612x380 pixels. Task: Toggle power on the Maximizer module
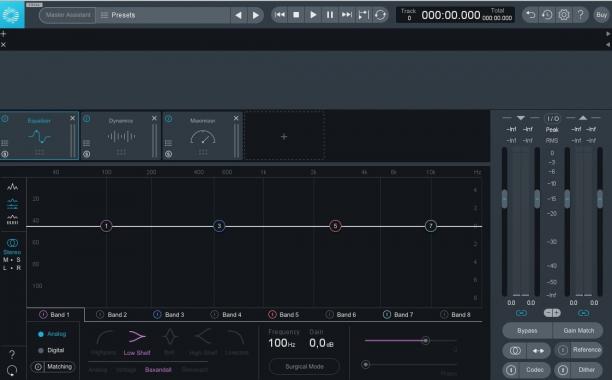pyautogui.click(x=169, y=119)
